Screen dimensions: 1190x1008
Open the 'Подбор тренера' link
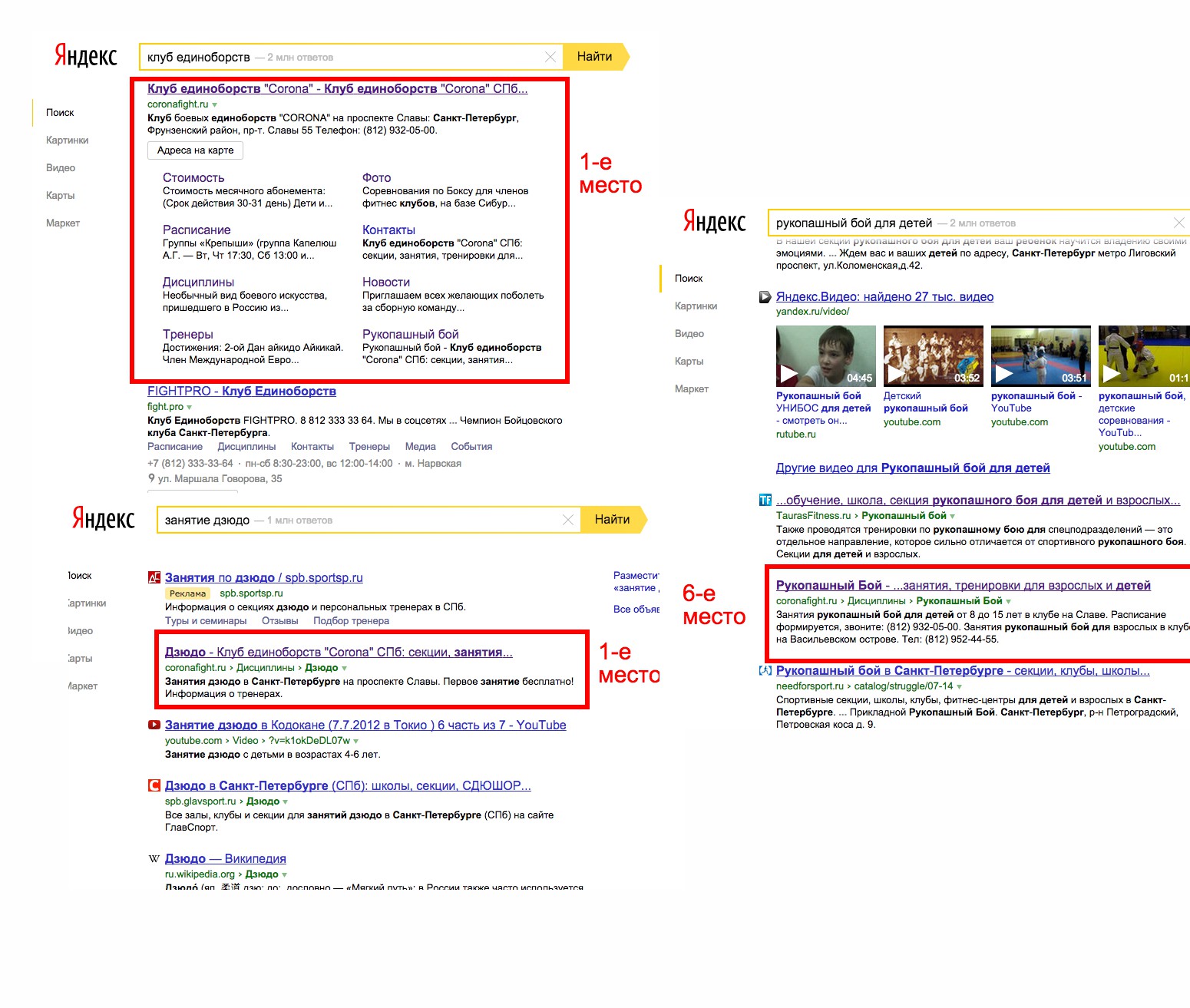coord(351,621)
